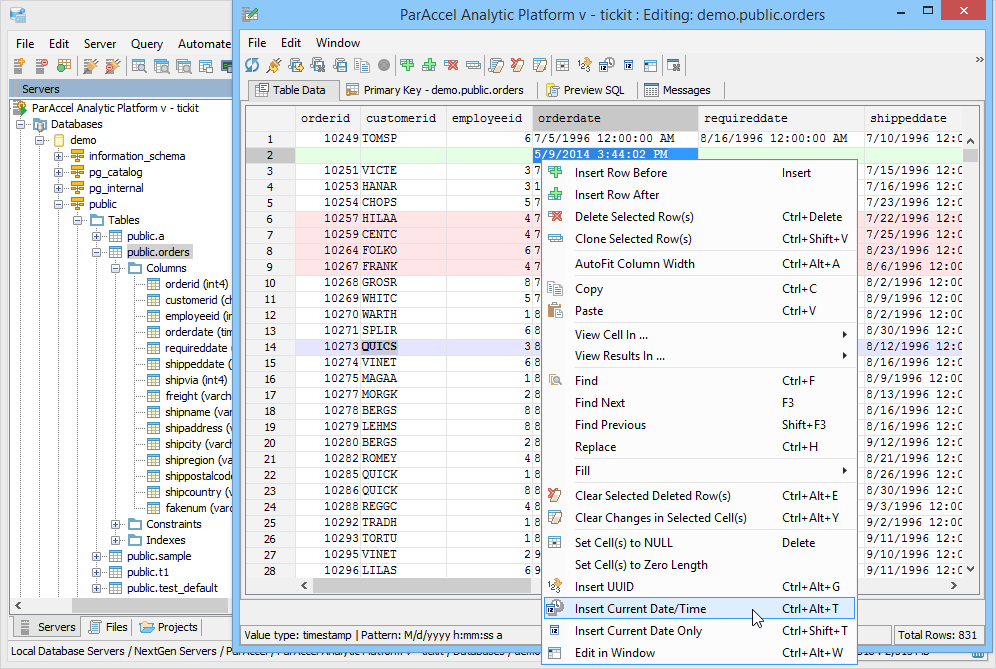Open View Cell In submenu

point(699,335)
